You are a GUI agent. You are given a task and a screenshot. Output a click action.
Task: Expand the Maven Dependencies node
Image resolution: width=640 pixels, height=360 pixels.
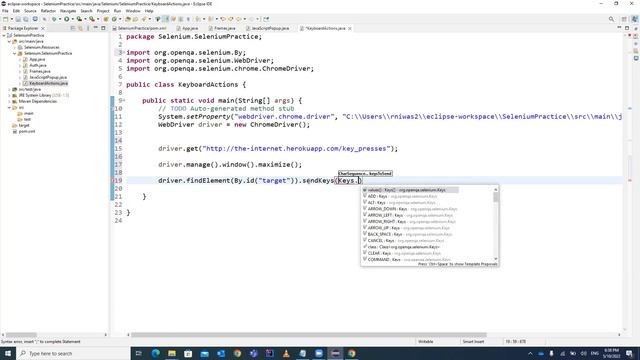(x=9, y=101)
